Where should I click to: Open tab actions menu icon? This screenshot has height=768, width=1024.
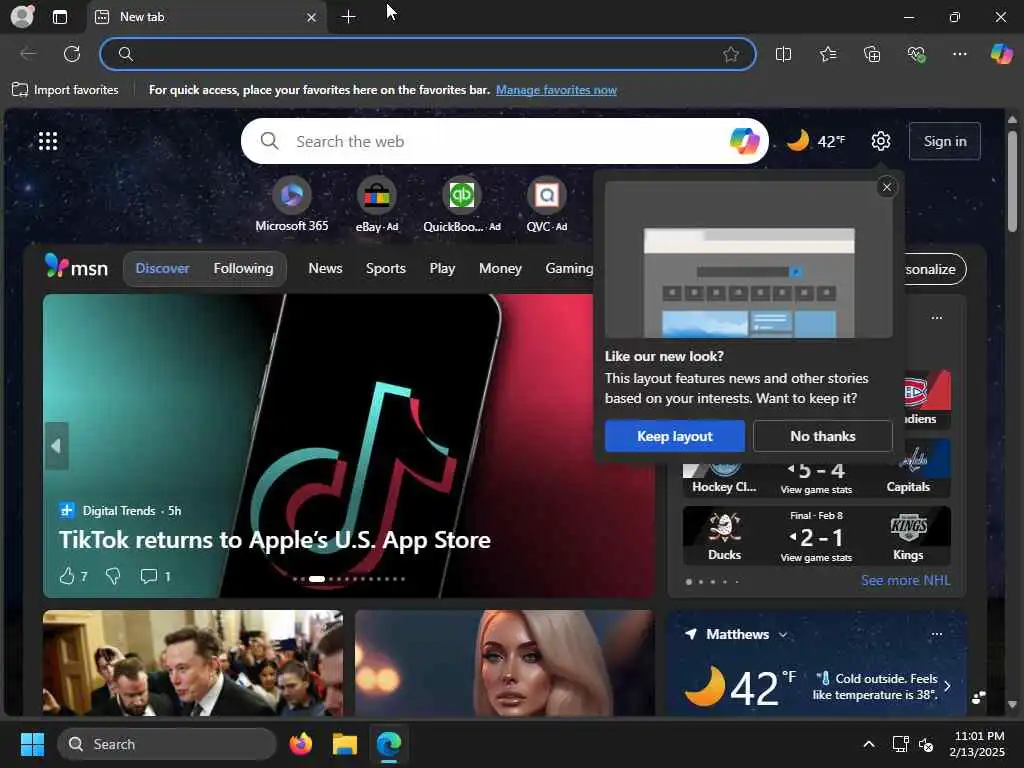[60, 17]
